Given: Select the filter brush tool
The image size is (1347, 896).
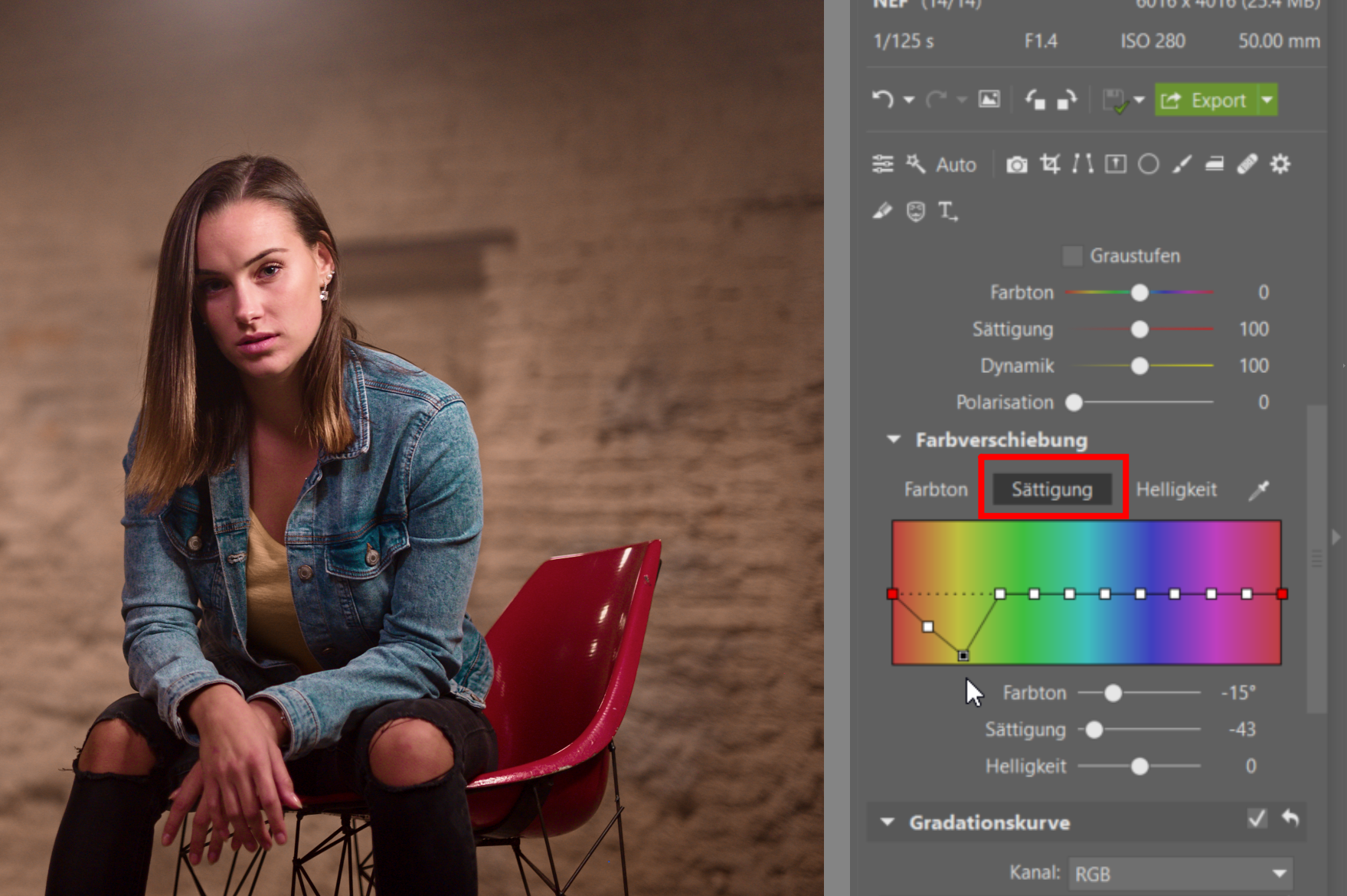Looking at the screenshot, I should (x=1182, y=164).
